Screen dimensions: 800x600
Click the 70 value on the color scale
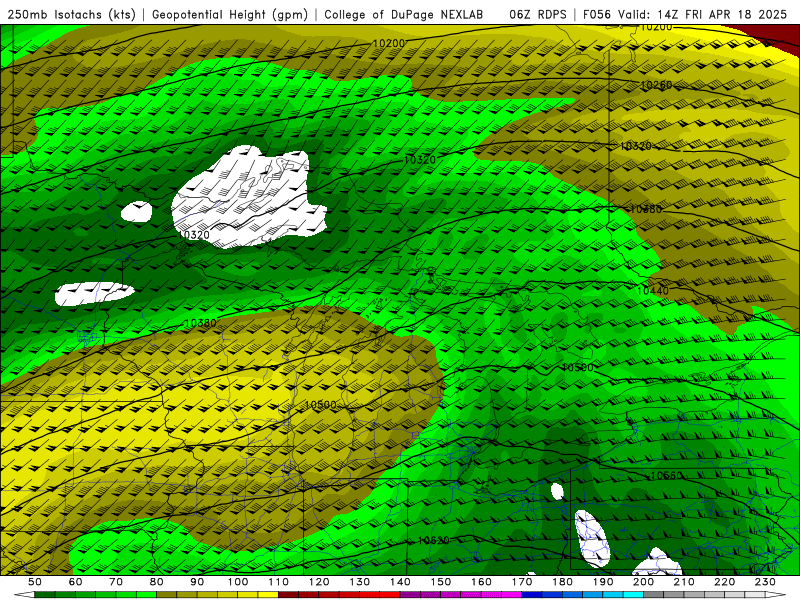point(116,582)
